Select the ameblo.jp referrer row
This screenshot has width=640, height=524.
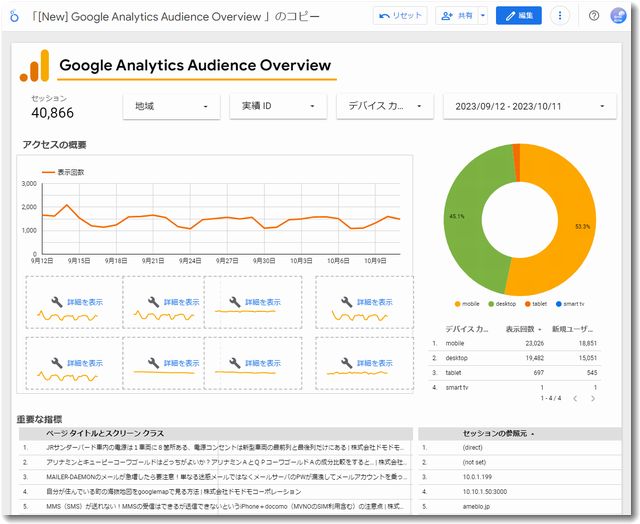coord(520,506)
